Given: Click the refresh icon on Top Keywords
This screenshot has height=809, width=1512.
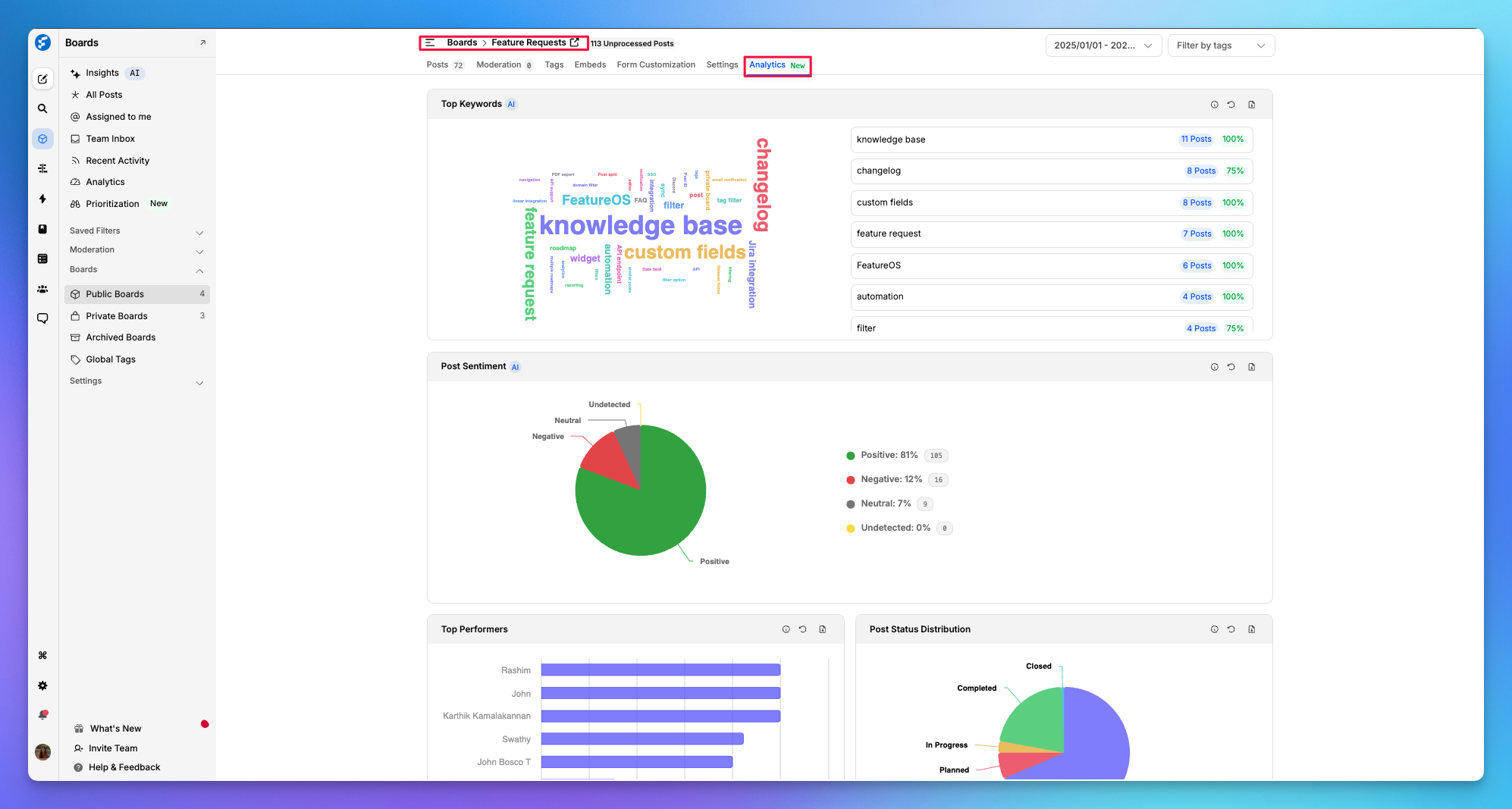Looking at the screenshot, I should click(1231, 105).
